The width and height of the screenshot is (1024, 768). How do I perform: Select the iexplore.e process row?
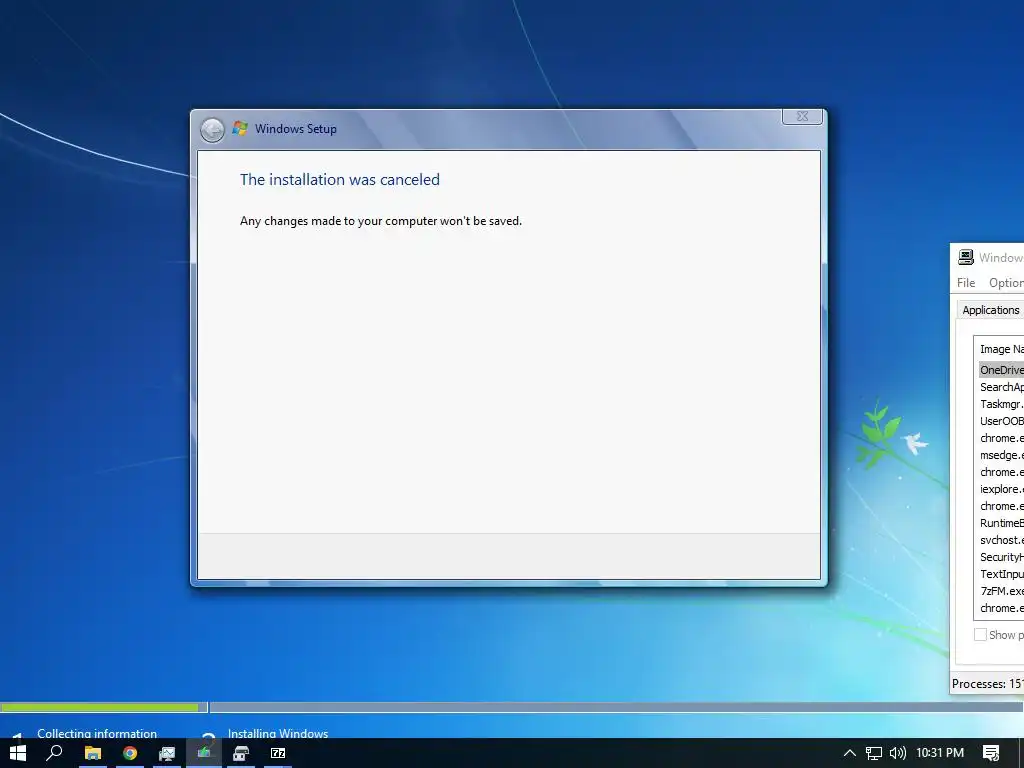coord(1001,488)
